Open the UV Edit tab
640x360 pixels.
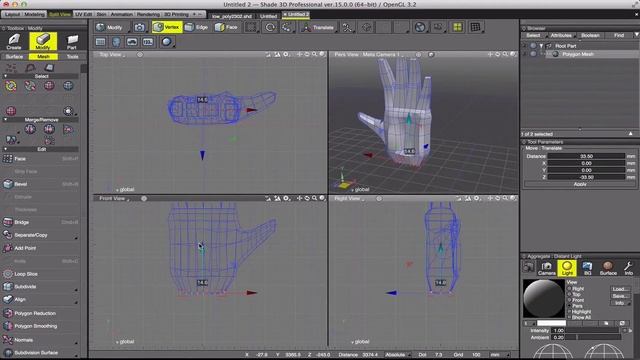click(84, 14)
